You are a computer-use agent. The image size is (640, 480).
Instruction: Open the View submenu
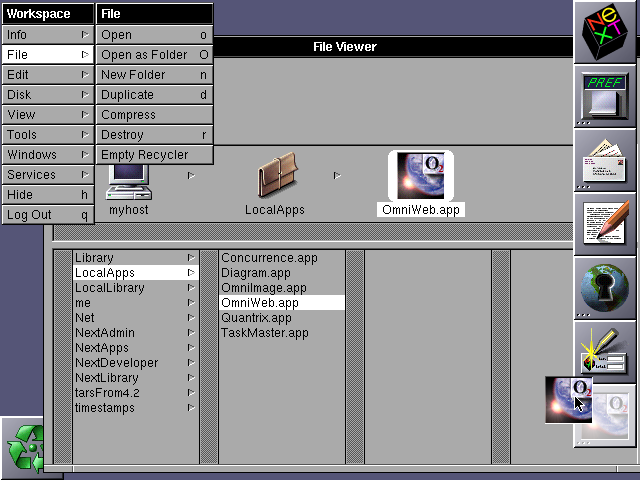48,115
